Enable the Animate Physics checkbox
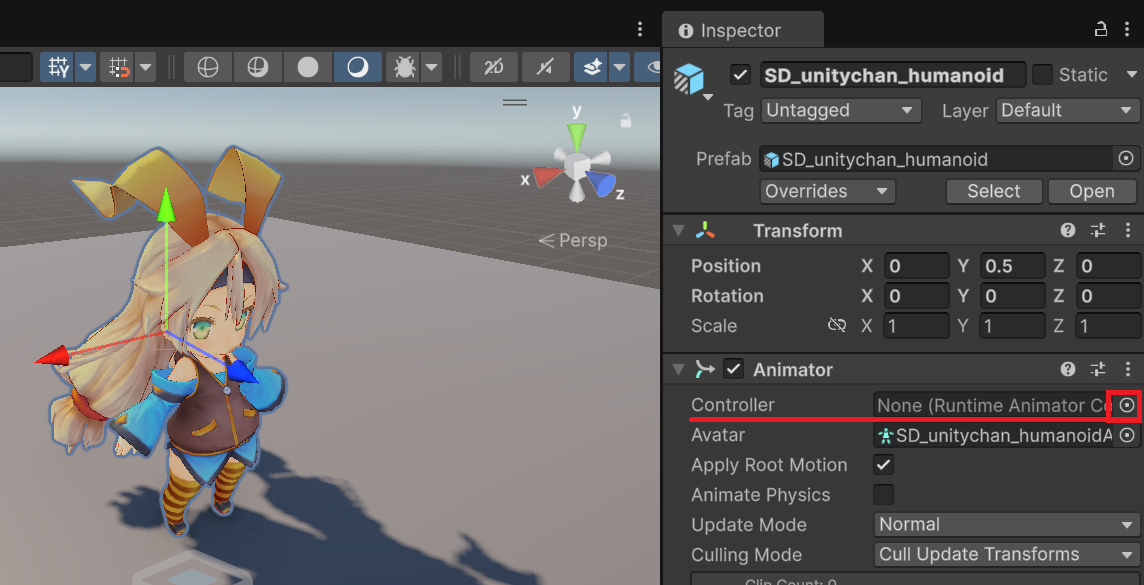The image size is (1144, 585). (x=883, y=495)
